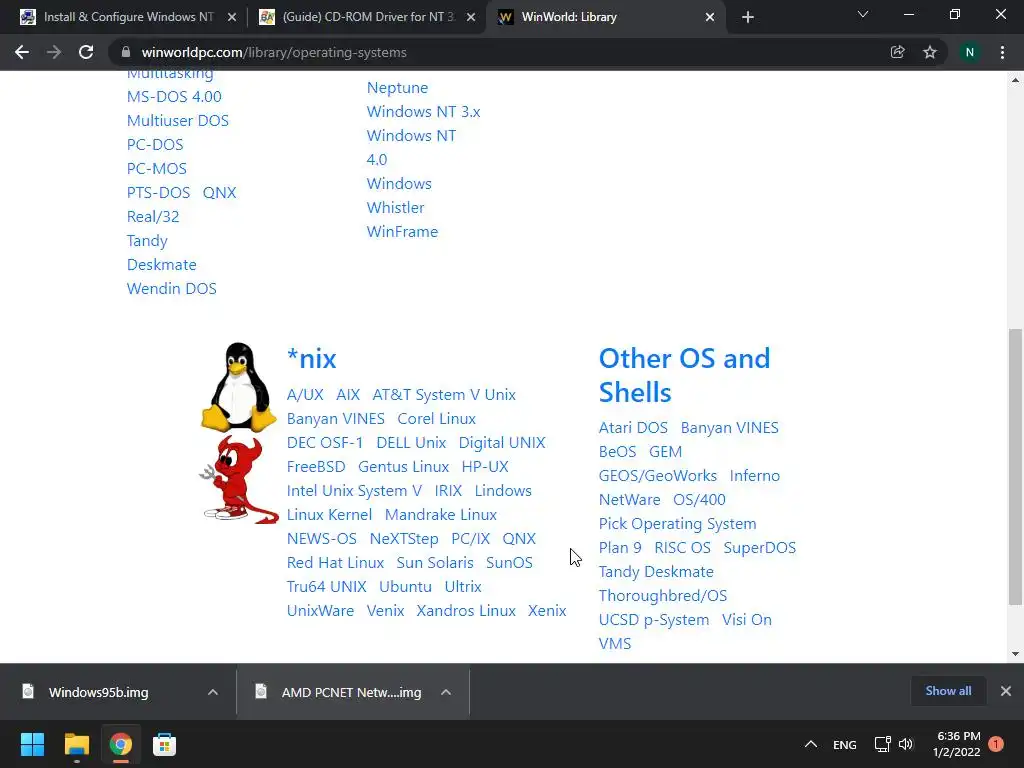Open the RISC OS link
This screenshot has height=768, width=1024.
click(x=682, y=548)
